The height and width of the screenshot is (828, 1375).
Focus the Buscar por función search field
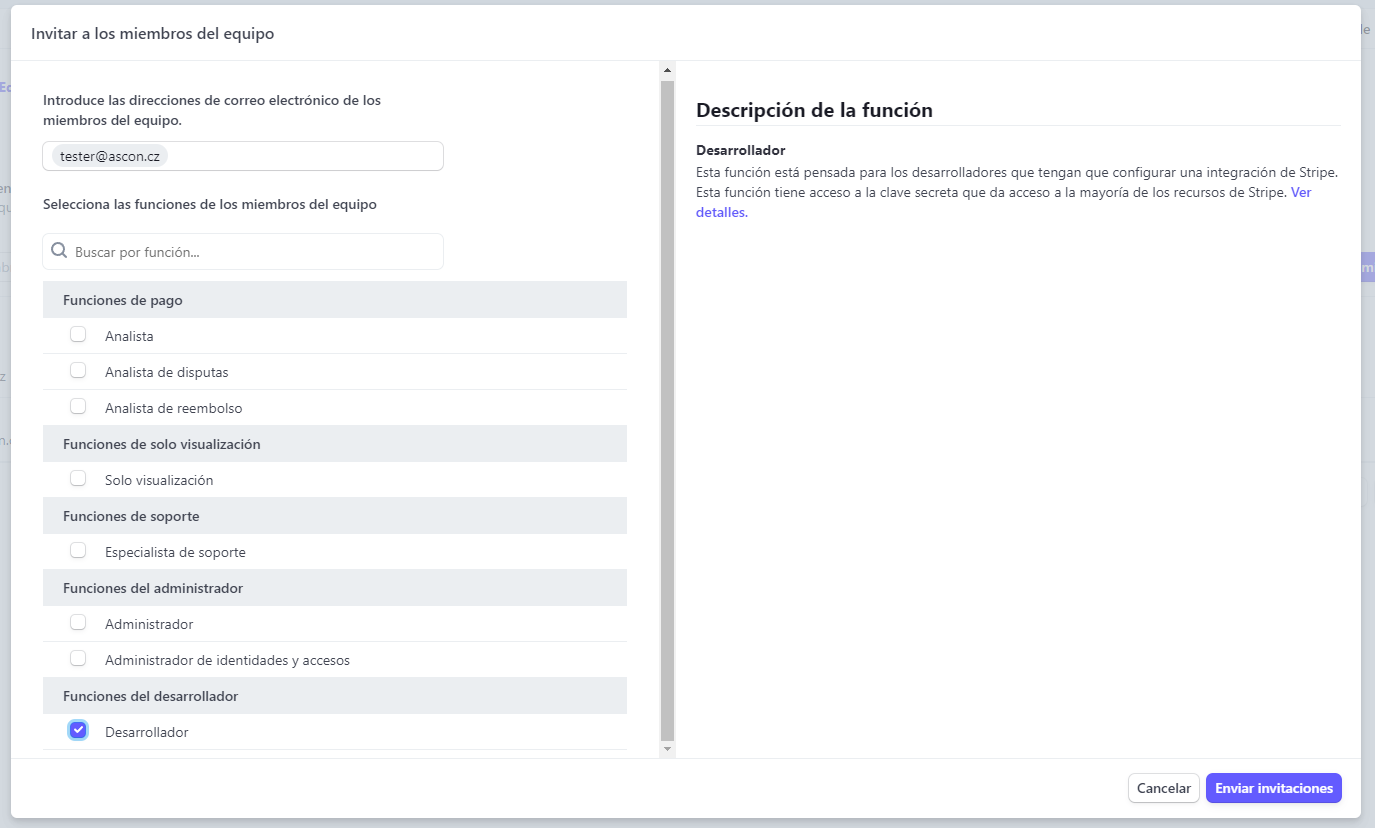click(x=243, y=252)
